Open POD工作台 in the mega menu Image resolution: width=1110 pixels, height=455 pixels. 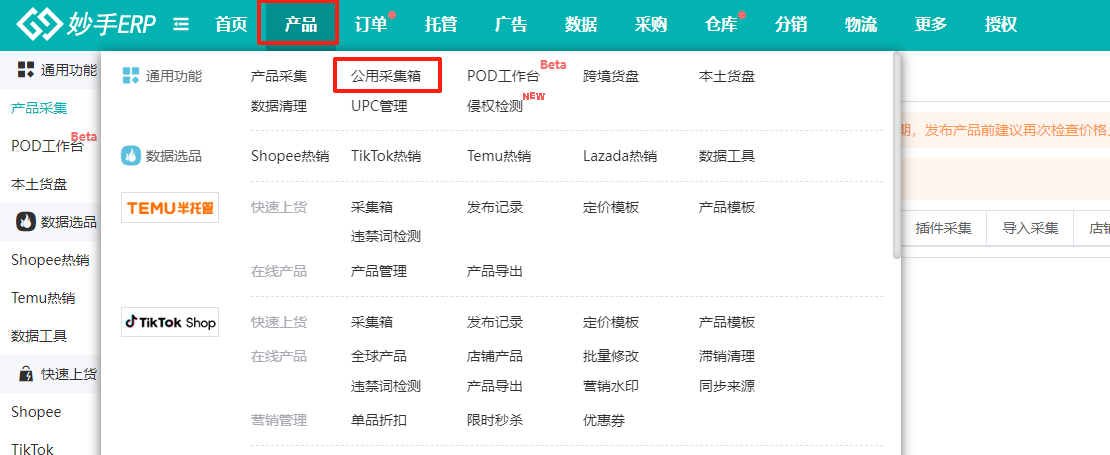(x=503, y=76)
